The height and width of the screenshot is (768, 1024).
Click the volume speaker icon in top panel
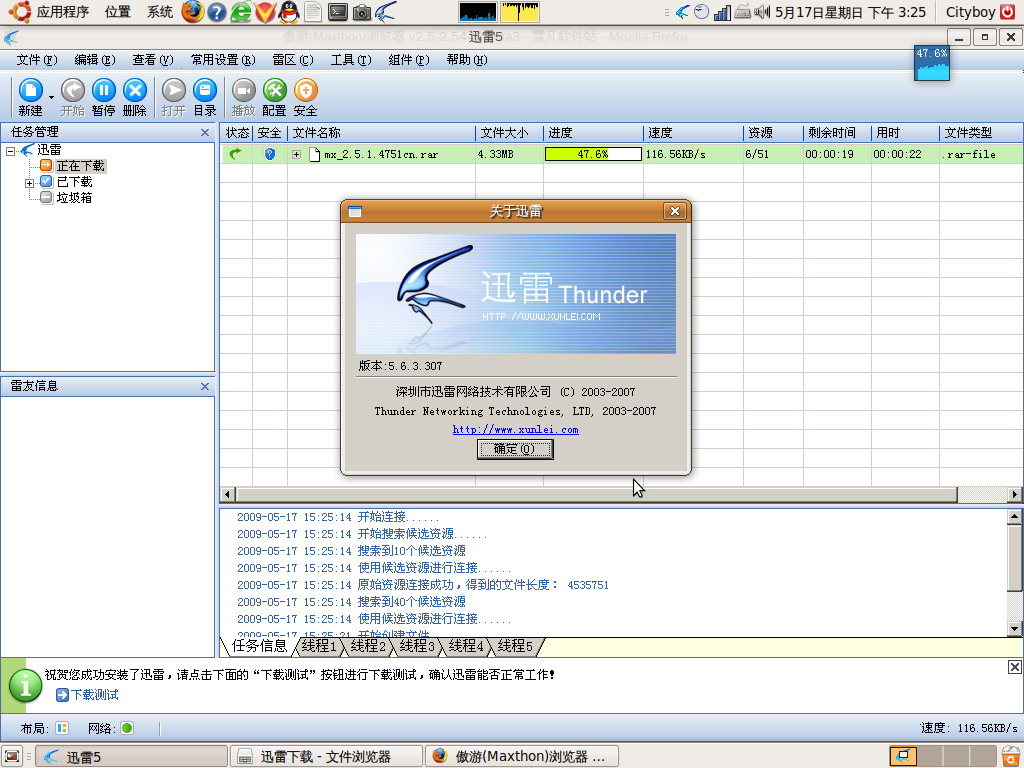pos(761,12)
